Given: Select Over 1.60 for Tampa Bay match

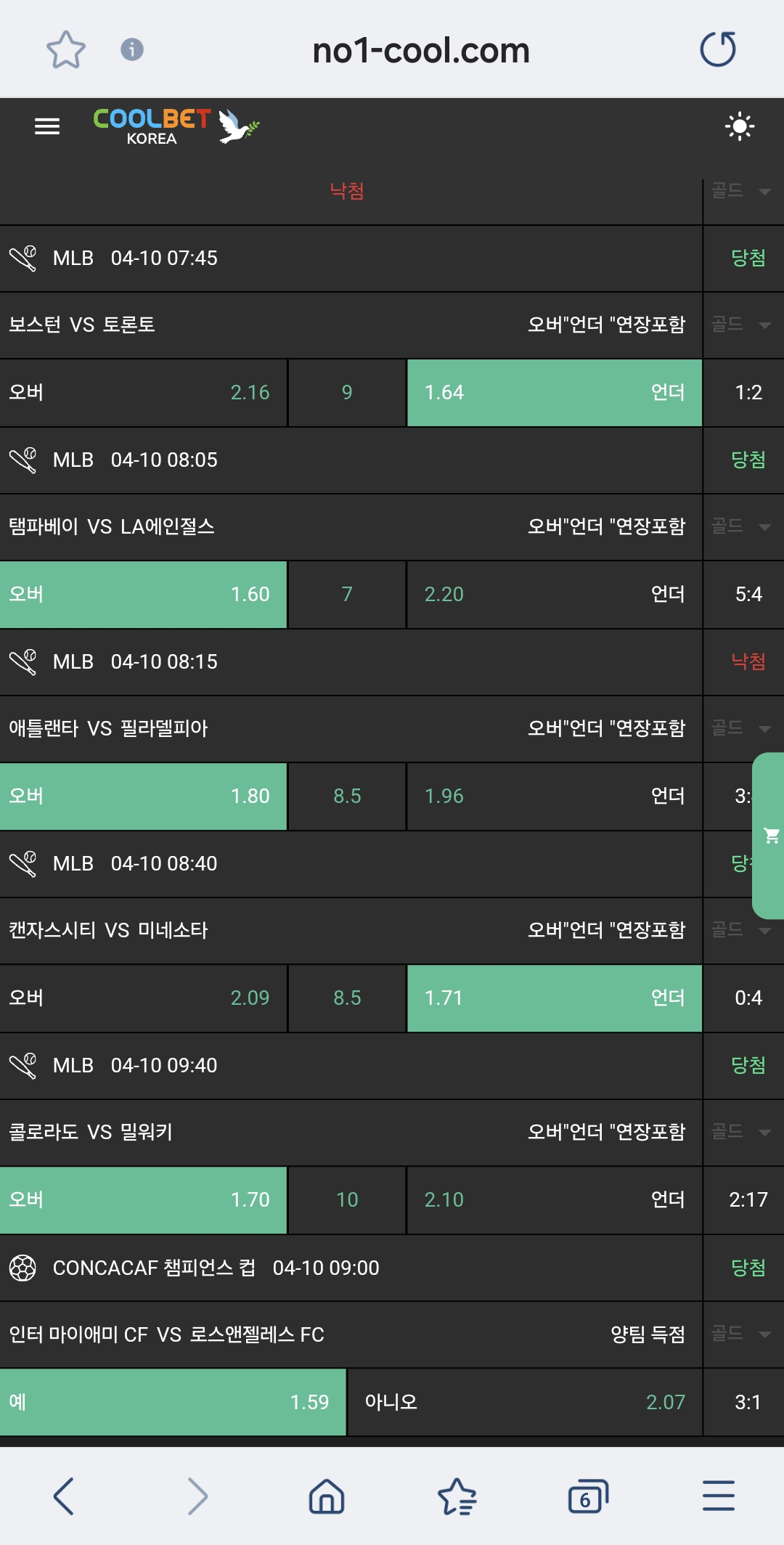Looking at the screenshot, I should point(143,595).
